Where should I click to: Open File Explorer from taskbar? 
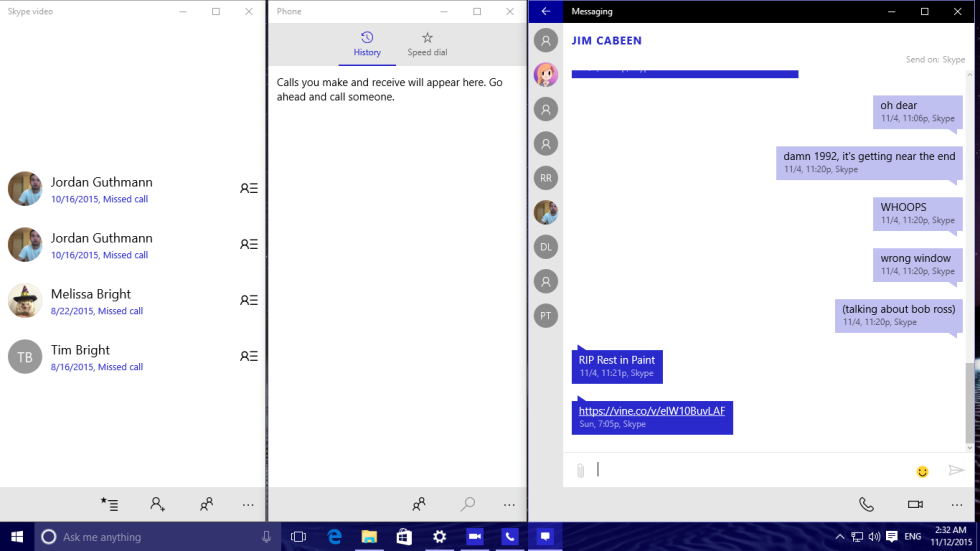pyautogui.click(x=369, y=537)
